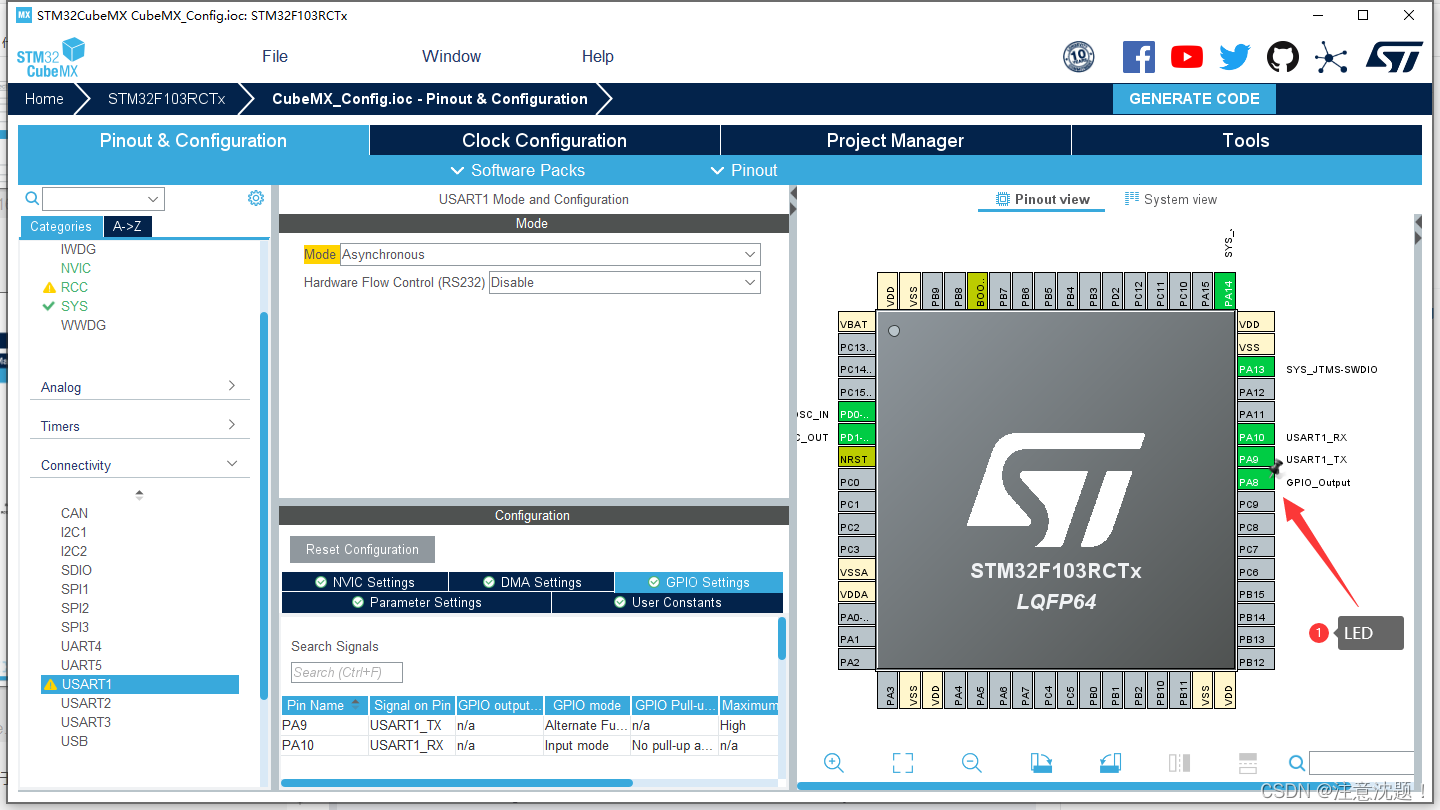The image size is (1440, 810).
Task: Click the categories panel vertical scrollbar
Action: 264,505
